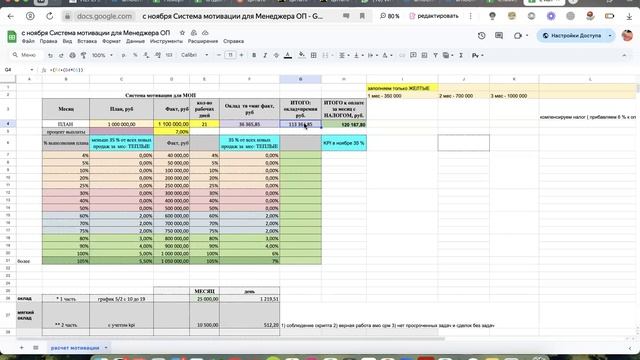Add a new sheet with plus button
Screen dimensions: 640x360
click(x=22, y=348)
